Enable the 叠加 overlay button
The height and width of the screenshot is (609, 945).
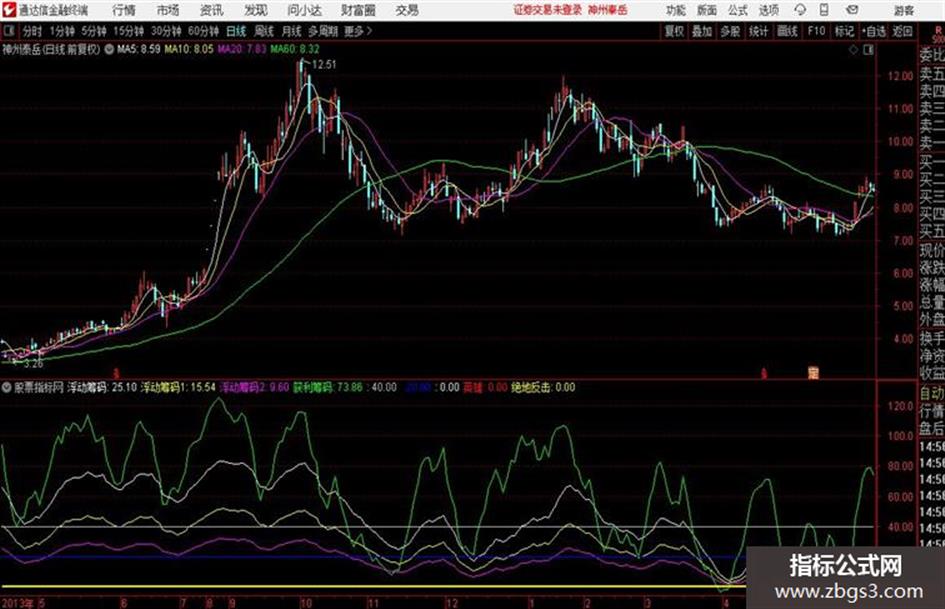pos(702,31)
